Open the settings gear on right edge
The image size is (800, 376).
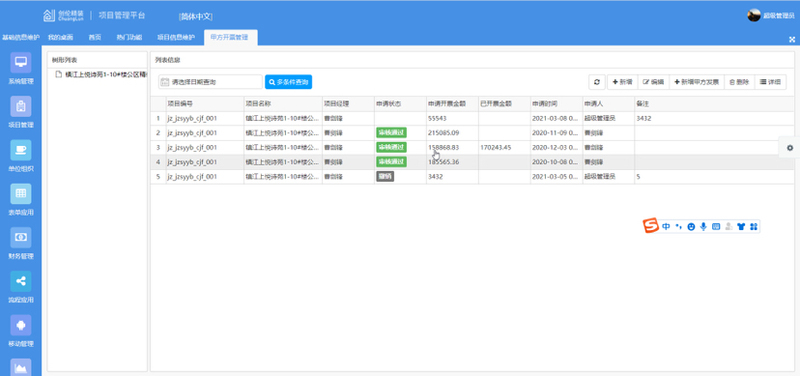790,147
